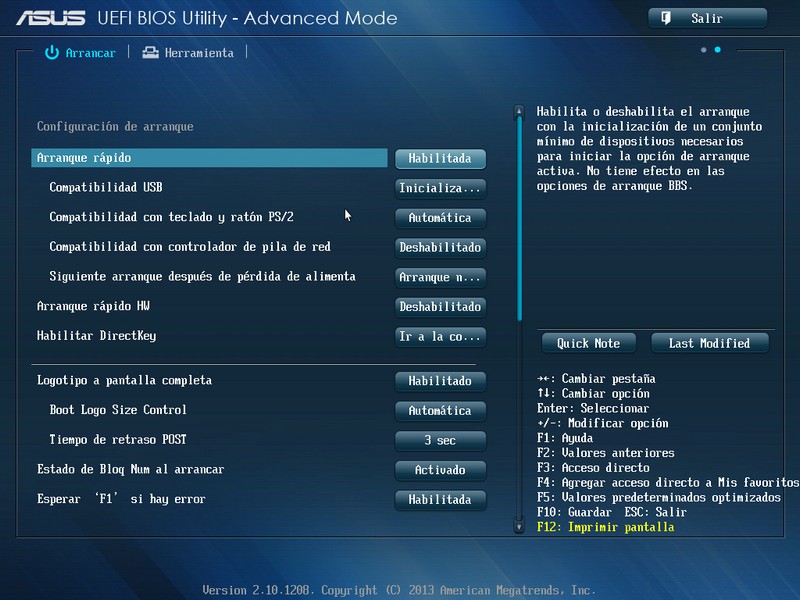The width and height of the screenshot is (800, 600).
Task: Select Compatibilidad USB label
Action: [x=106, y=187]
